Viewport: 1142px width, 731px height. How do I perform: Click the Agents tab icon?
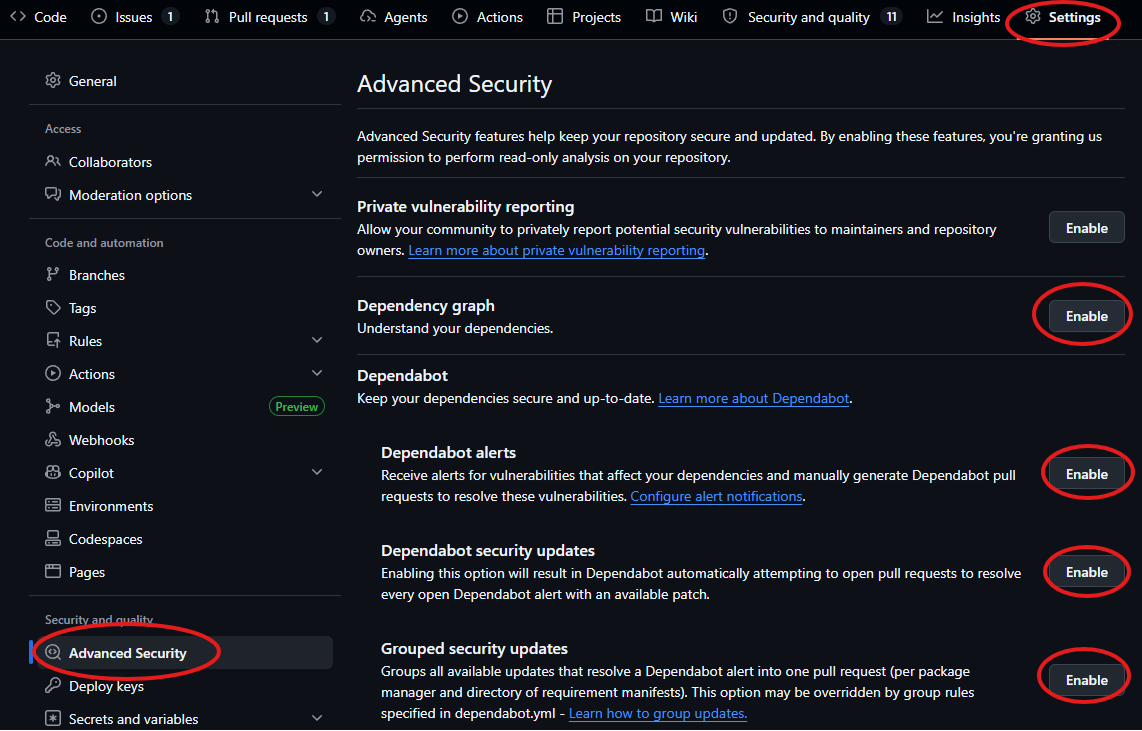[369, 16]
